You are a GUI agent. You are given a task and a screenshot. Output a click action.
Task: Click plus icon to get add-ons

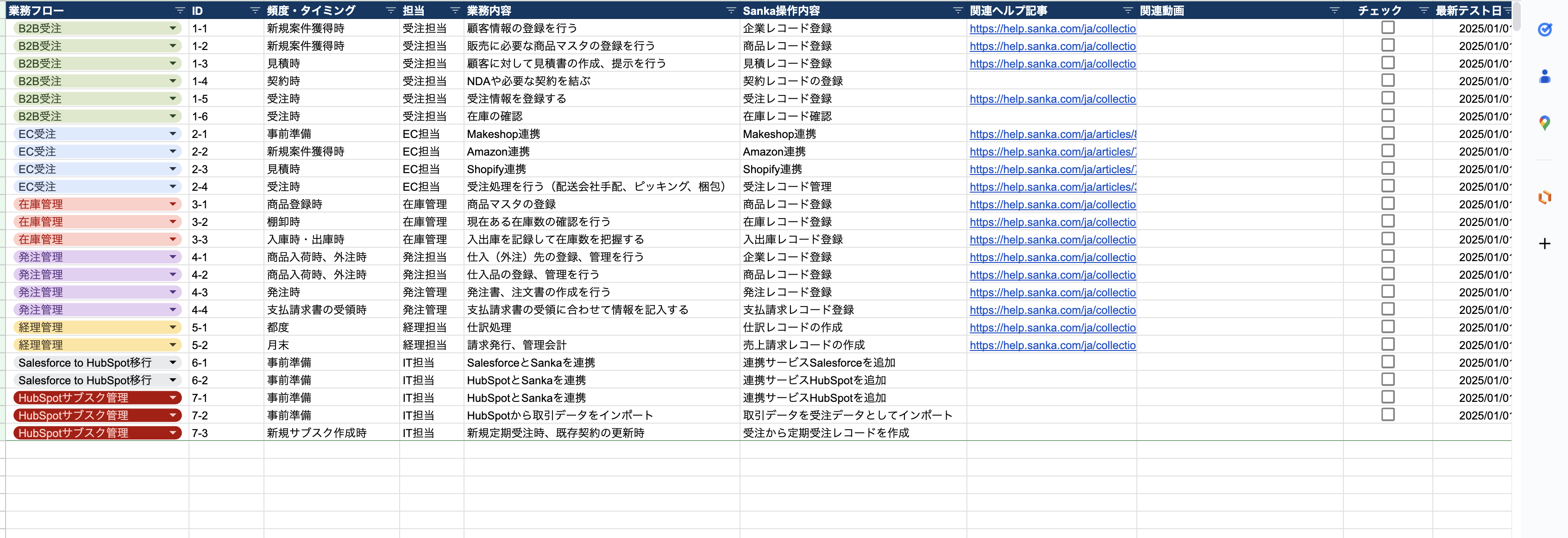tap(1544, 244)
